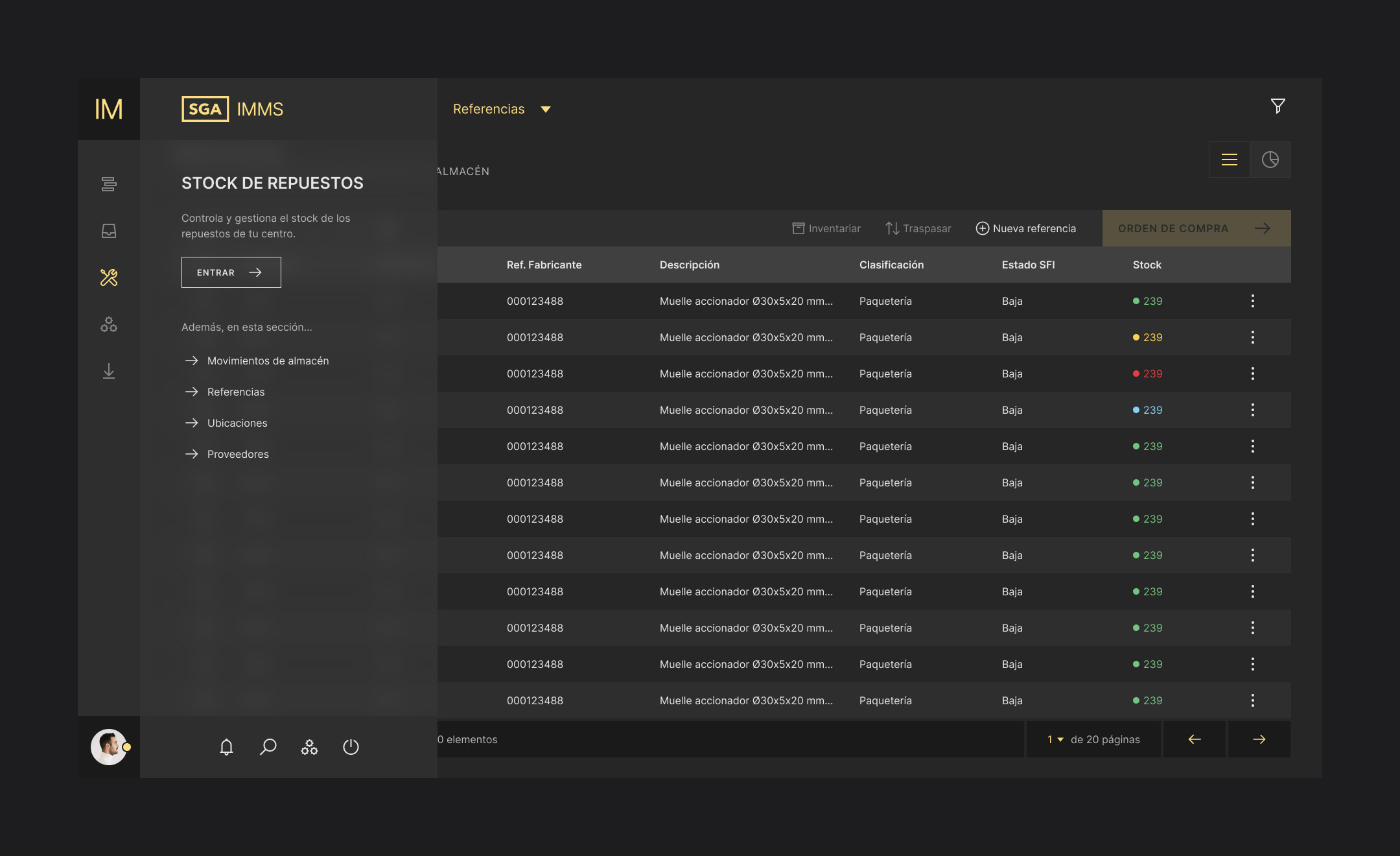This screenshot has height=856, width=1400.
Task: Open the Ubicaciones link
Action: tap(226, 423)
